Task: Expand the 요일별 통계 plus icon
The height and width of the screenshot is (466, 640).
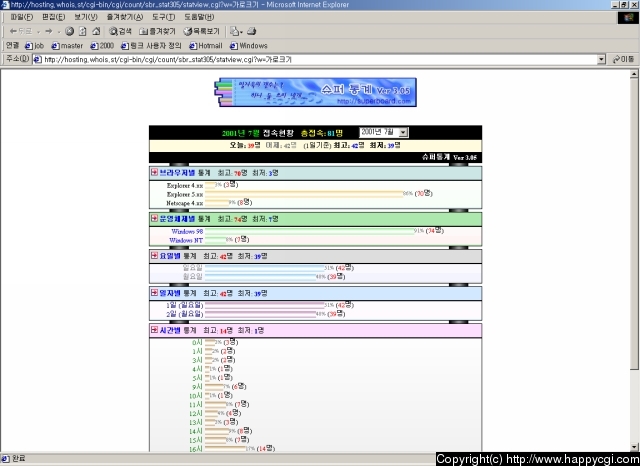Action: [154, 255]
